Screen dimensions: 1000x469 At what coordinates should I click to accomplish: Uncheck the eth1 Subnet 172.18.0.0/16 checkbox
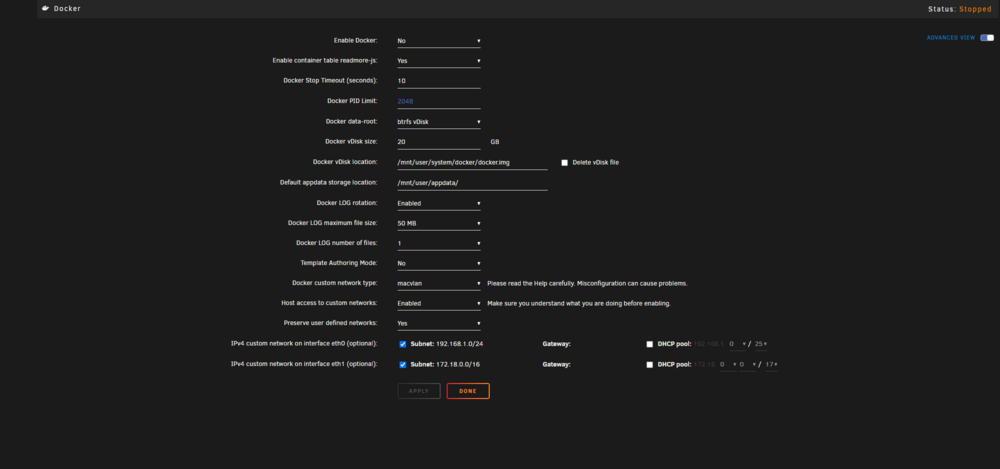coord(403,365)
